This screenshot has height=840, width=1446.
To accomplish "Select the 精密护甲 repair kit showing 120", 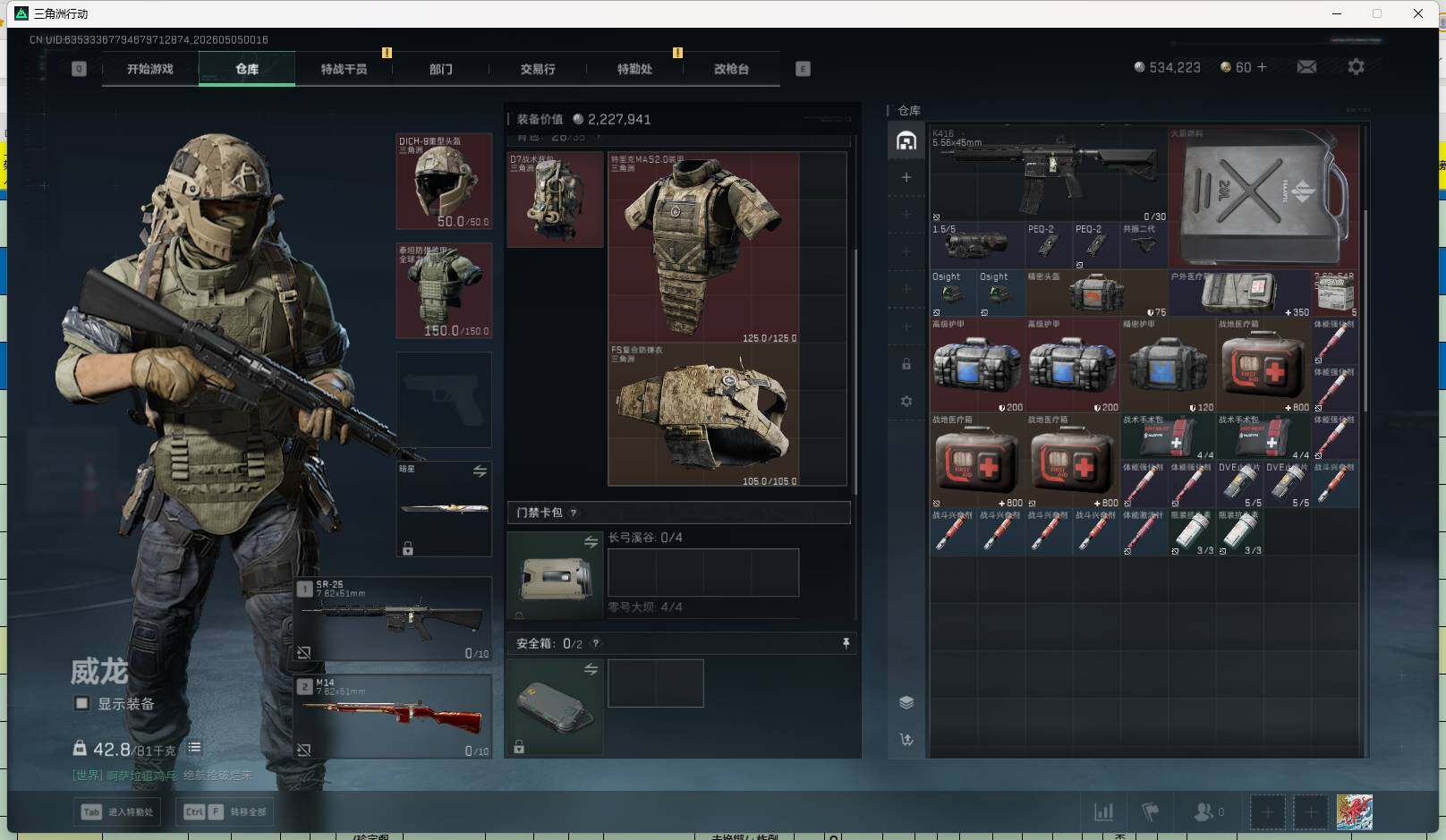I will [x=1168, y=365].
